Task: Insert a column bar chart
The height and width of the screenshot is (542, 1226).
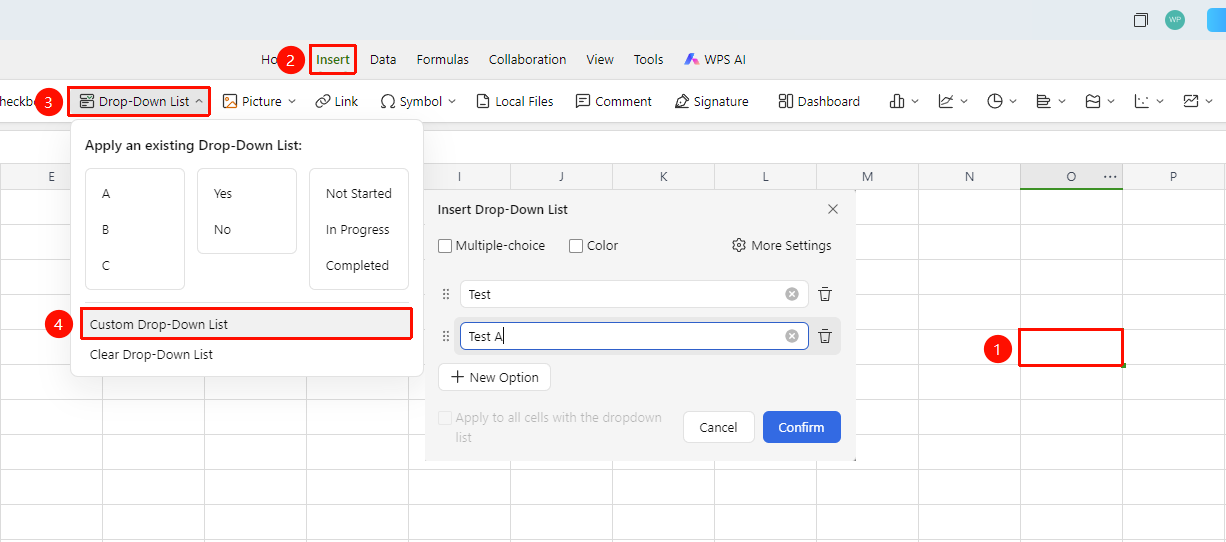Action: [897, 101]
